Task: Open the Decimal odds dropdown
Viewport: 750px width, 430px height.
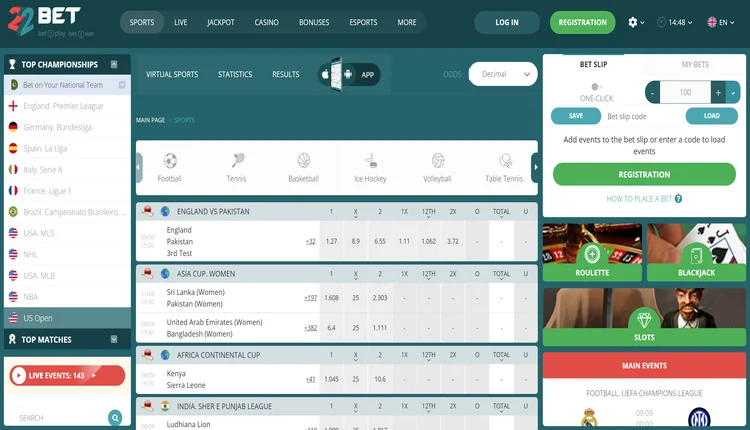Action: [x=503, y=74]
